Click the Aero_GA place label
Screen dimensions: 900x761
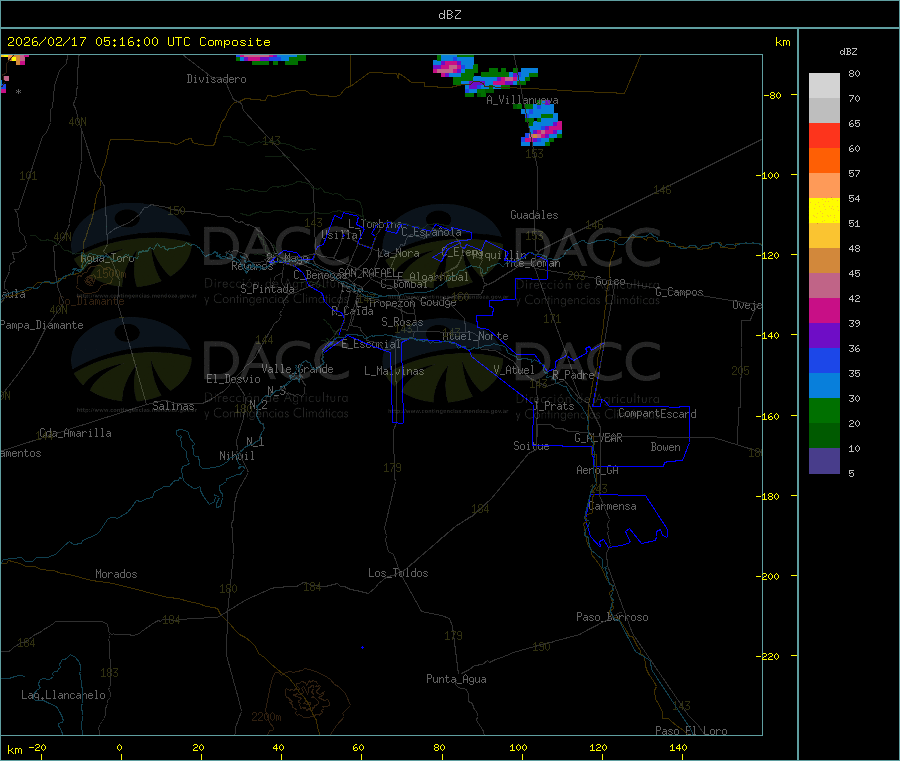(x=597, y=470)
